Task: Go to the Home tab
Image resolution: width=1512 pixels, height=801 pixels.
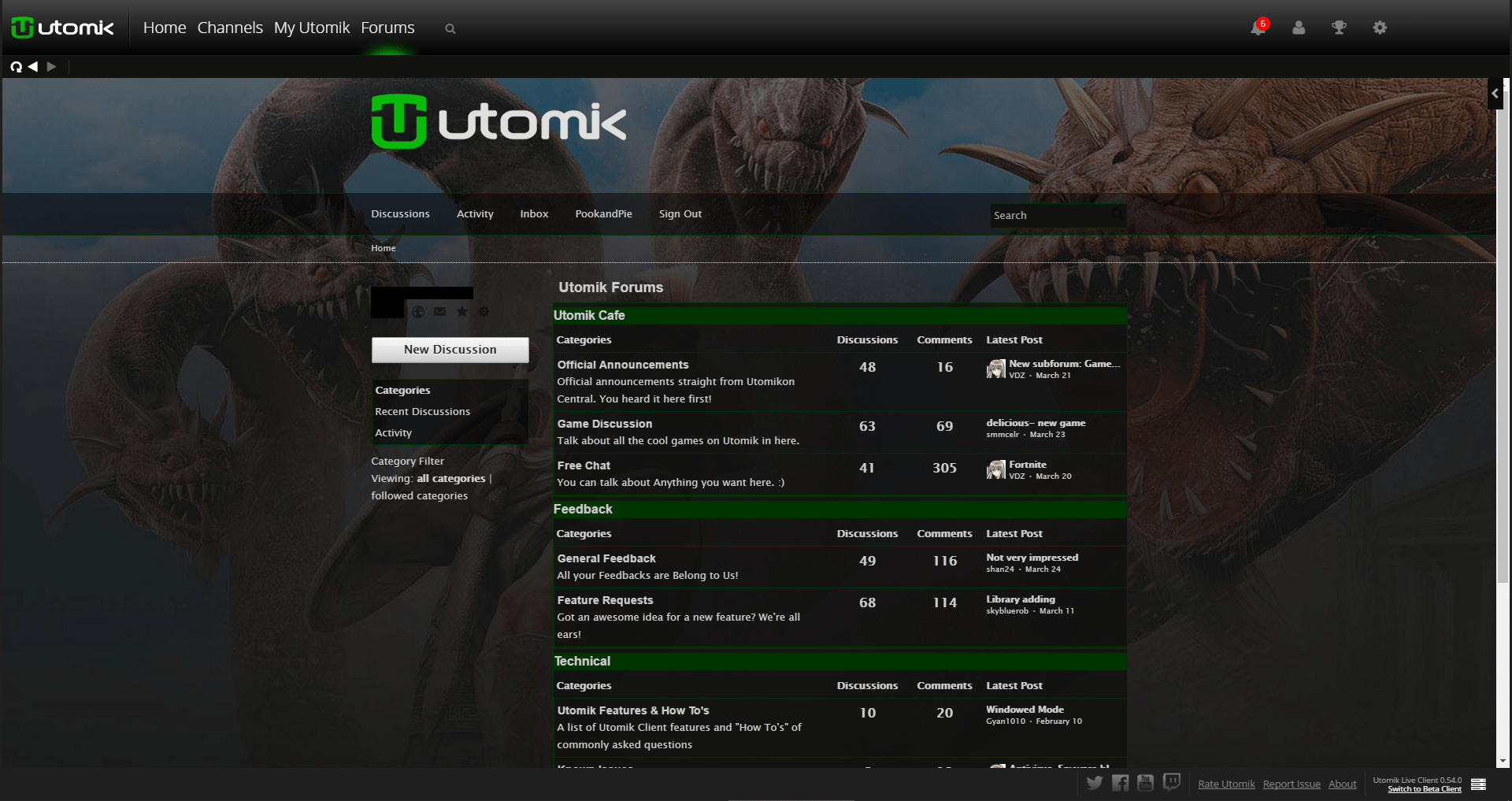Action: [165, 28]
